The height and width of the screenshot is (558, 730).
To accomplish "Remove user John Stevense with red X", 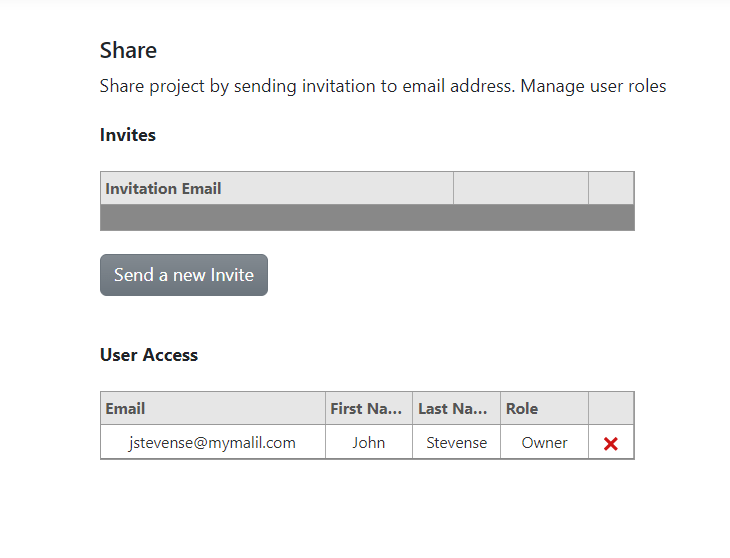I will point(611,443).
